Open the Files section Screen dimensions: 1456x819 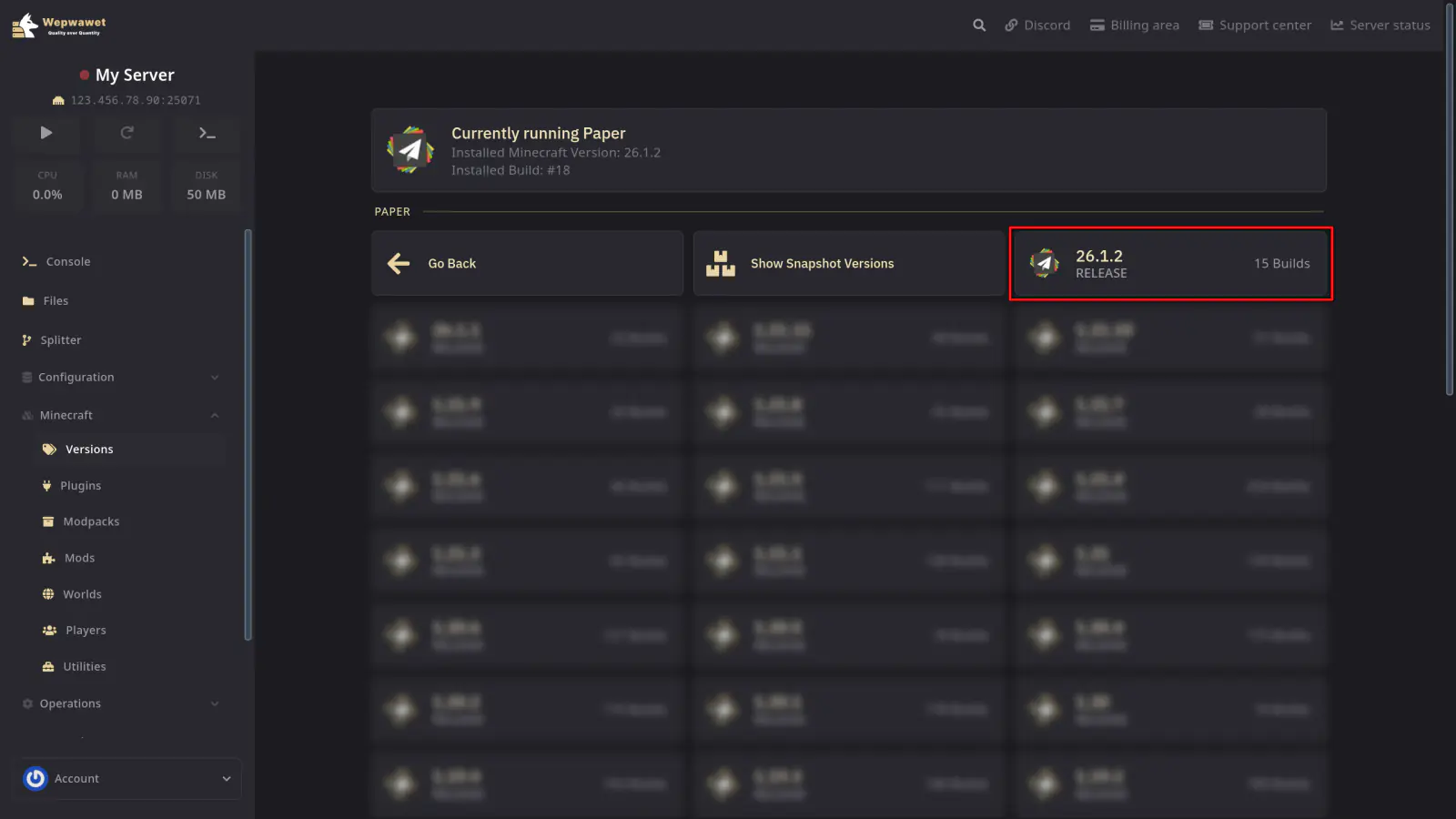point(56,301)
